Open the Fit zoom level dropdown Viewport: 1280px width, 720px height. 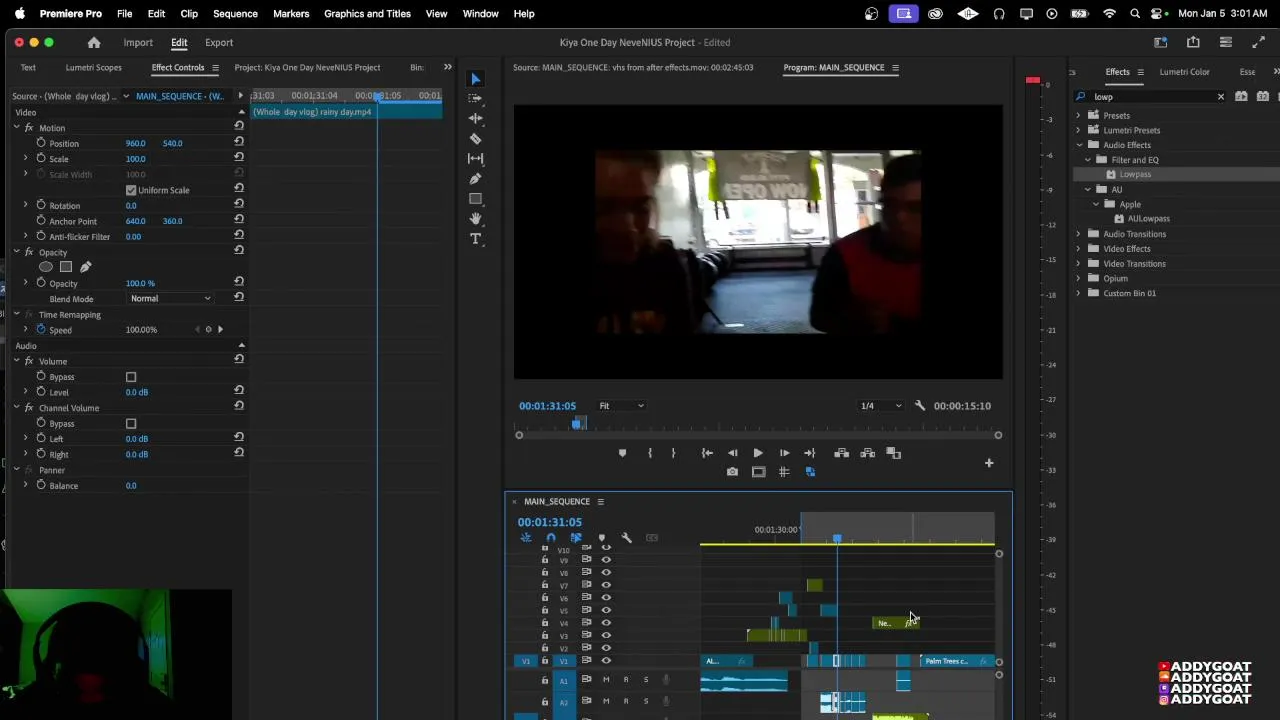click(621, 406)
